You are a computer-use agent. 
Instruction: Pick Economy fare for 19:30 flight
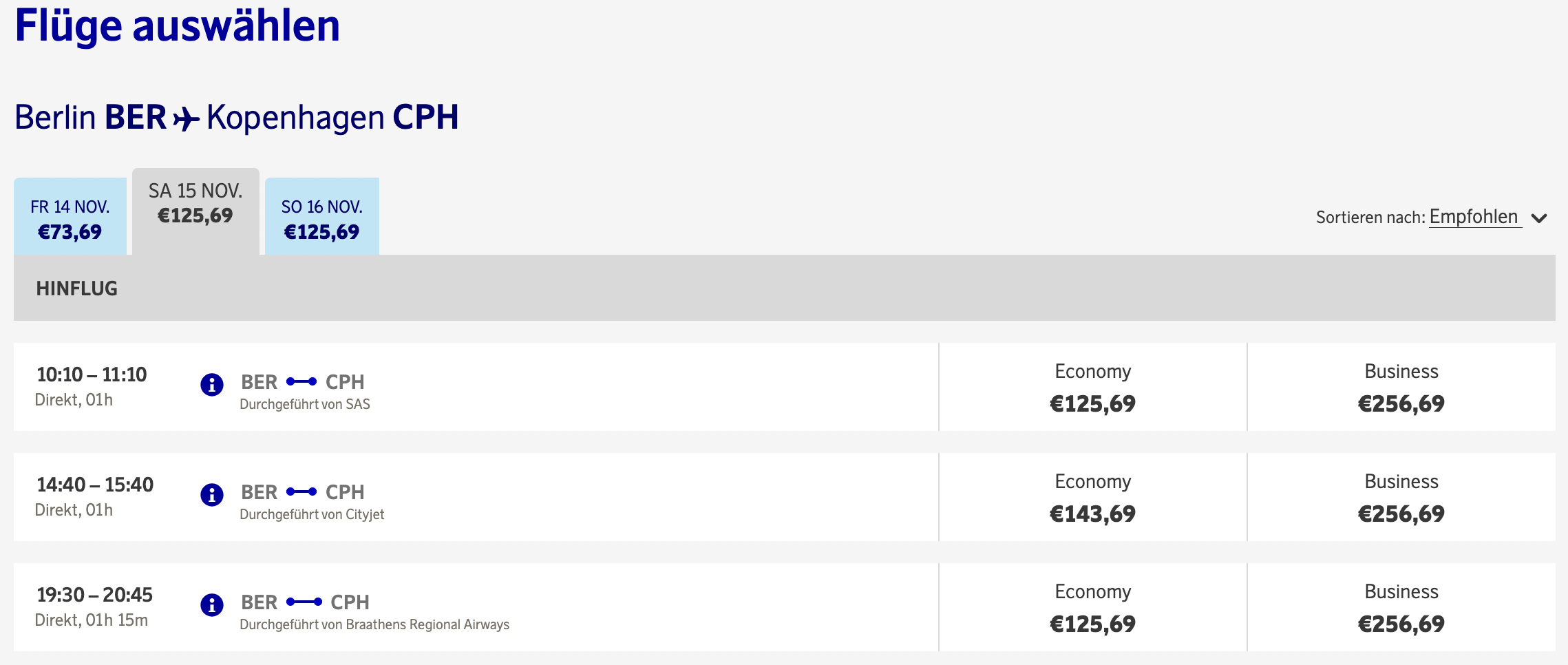[1092, 608]
